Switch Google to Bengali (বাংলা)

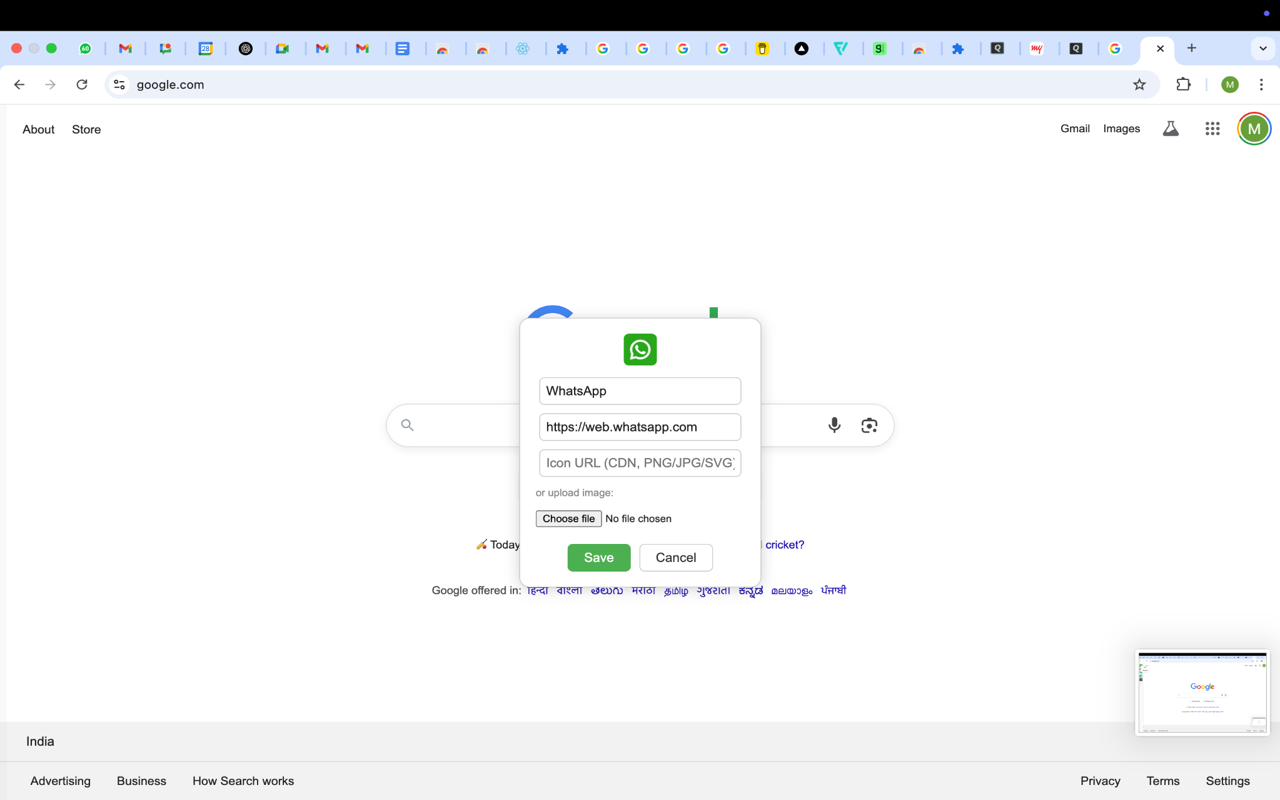[569, 591]
